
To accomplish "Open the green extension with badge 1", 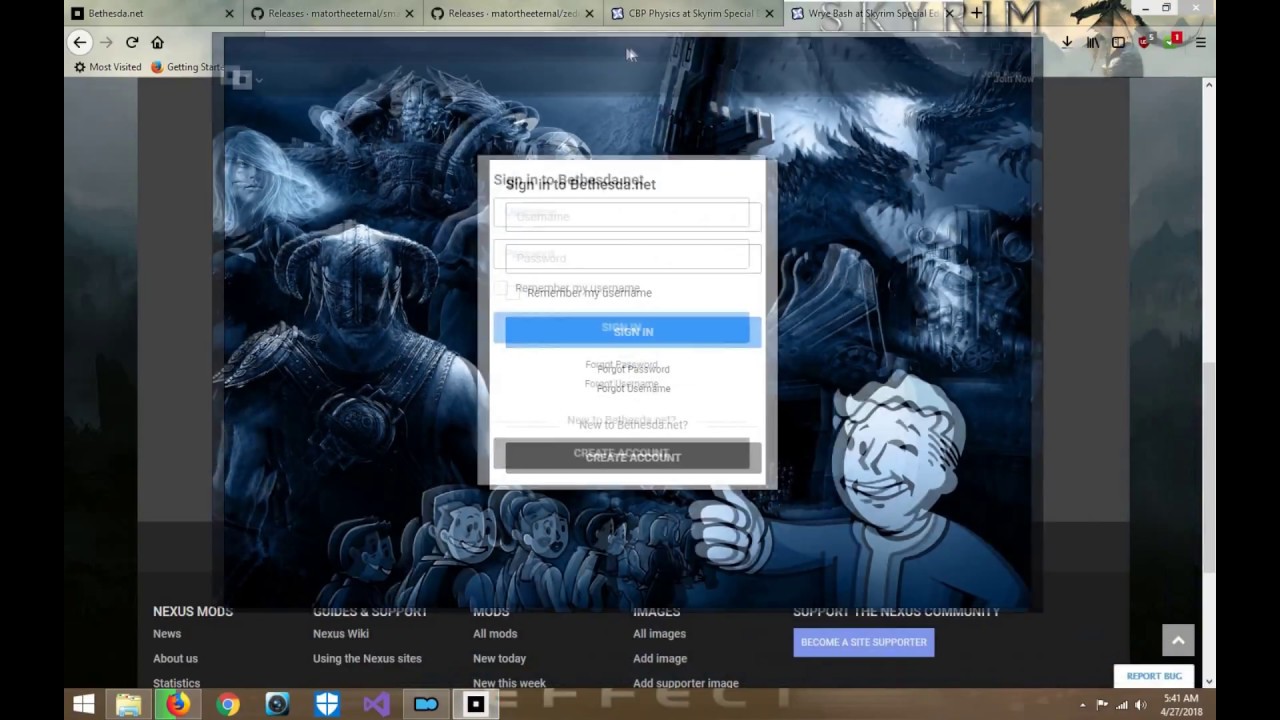I will (1173, 41).
